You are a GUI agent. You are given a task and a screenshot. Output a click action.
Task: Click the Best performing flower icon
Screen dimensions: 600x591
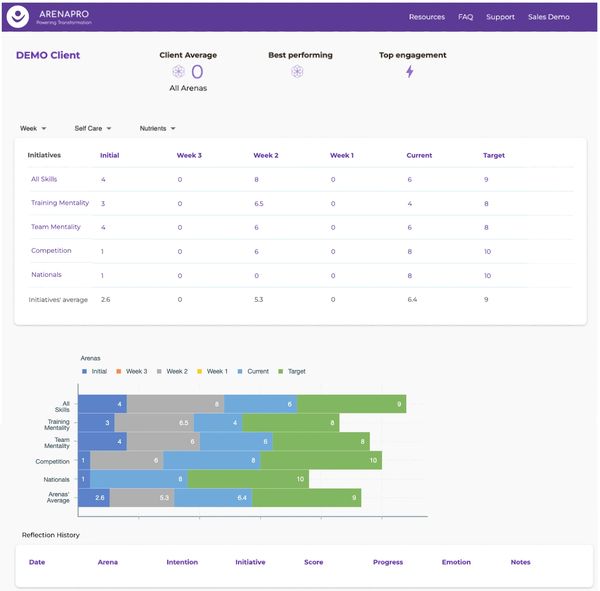pyautogui.click(x=297, y=72)
